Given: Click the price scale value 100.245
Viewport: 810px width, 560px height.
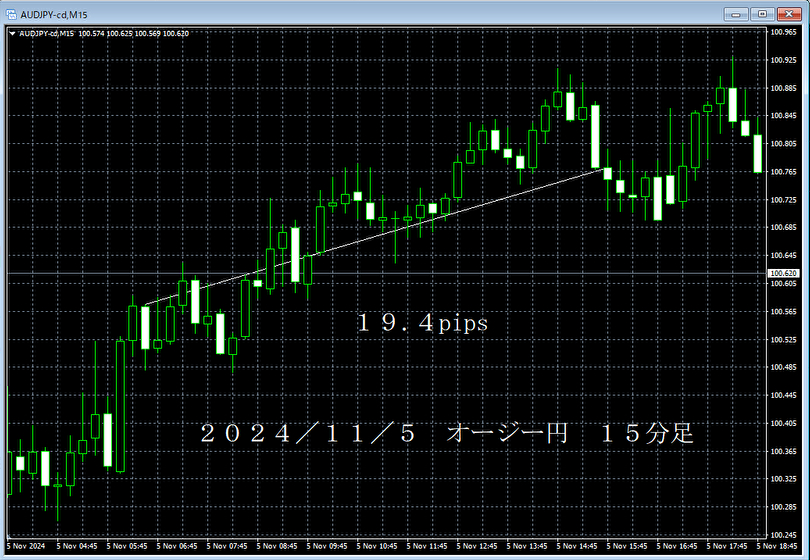Looking at the screenshot, I should pos(783,535).
